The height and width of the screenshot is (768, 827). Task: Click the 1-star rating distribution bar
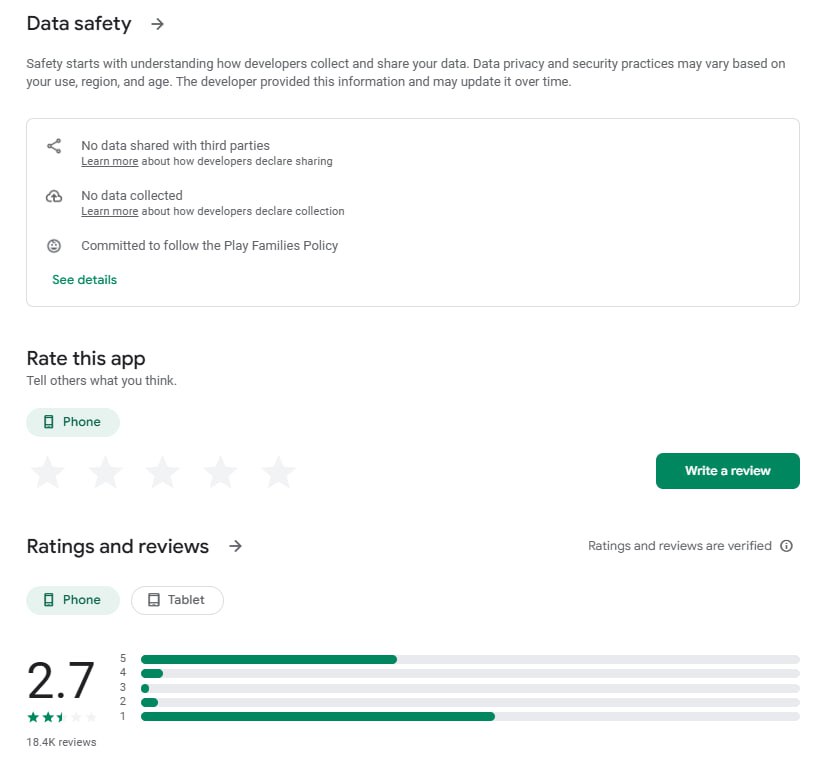[470, 716]
